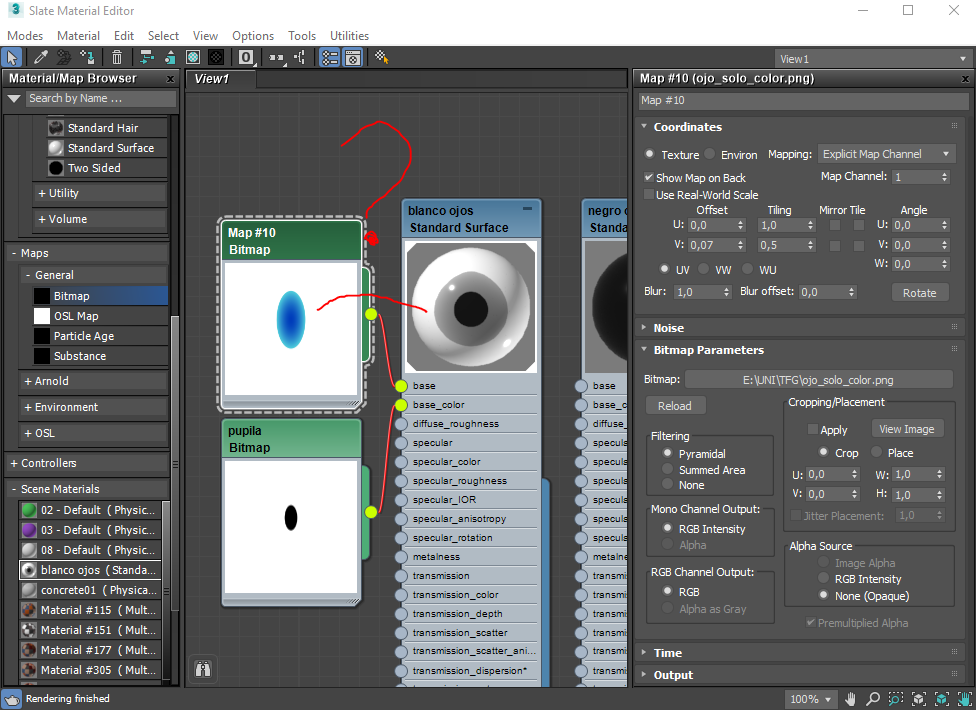Image resolution: width=976 pixels, height=710 pixels.
Task: Open the Edit menu
Action: (124, 35)
